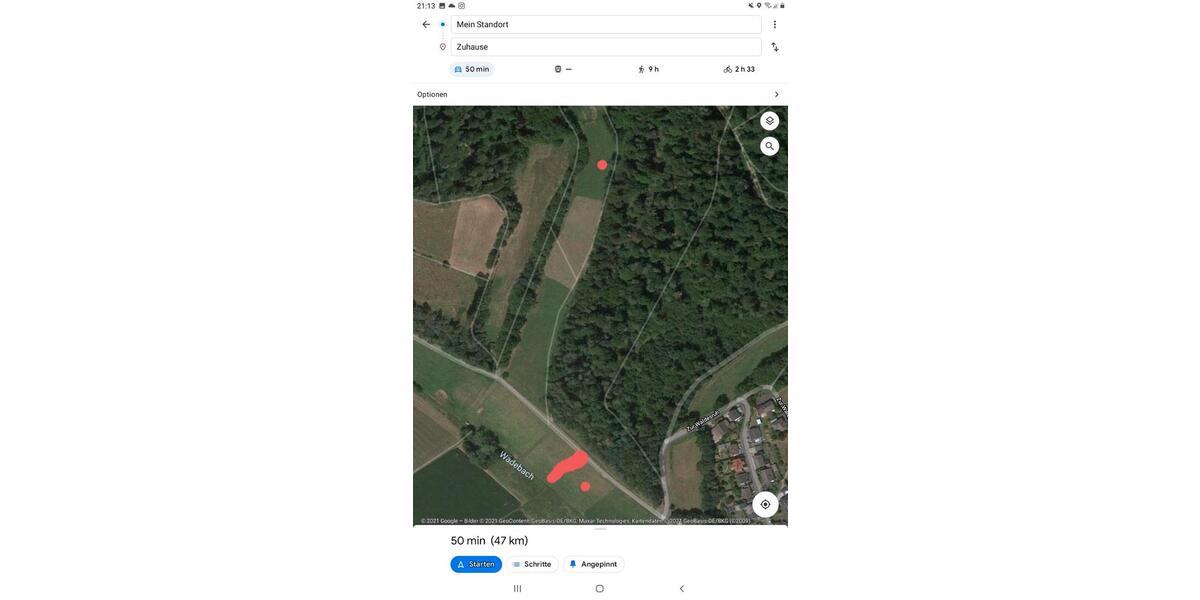Open the map layers icon

click(769, 121)
